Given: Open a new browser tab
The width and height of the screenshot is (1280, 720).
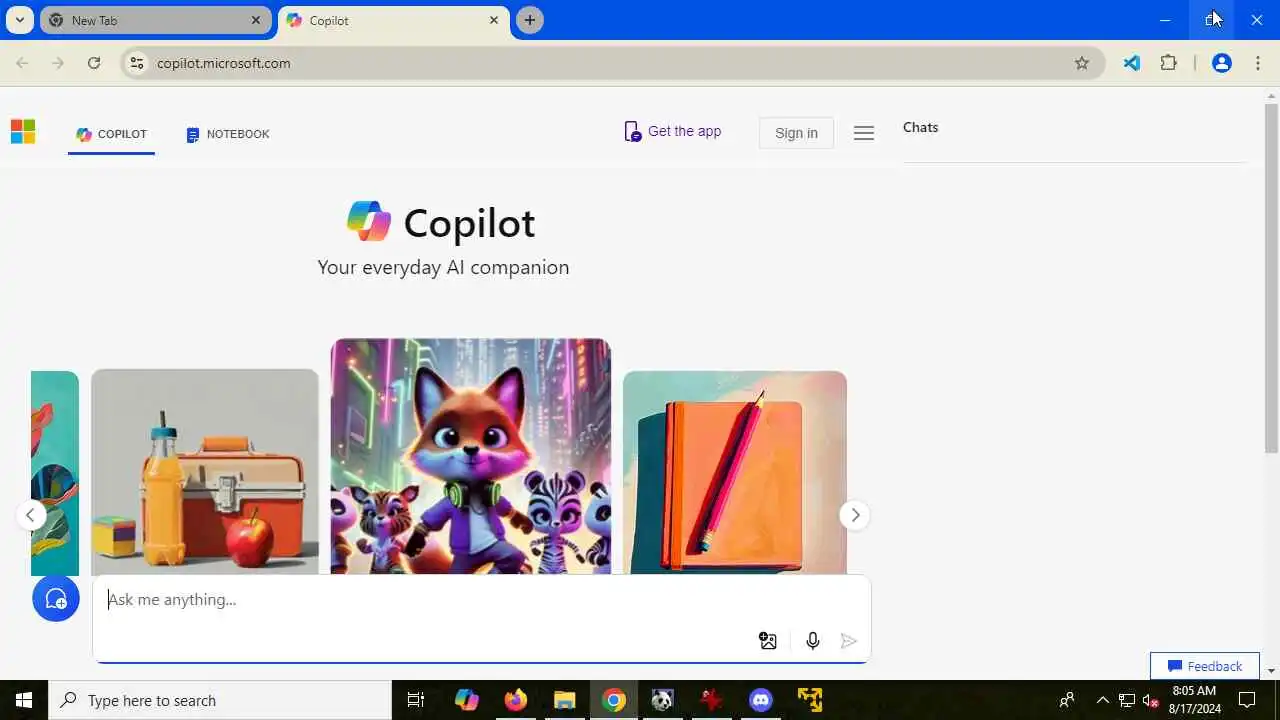Looking at the screenshot, I should coord(530,20).
